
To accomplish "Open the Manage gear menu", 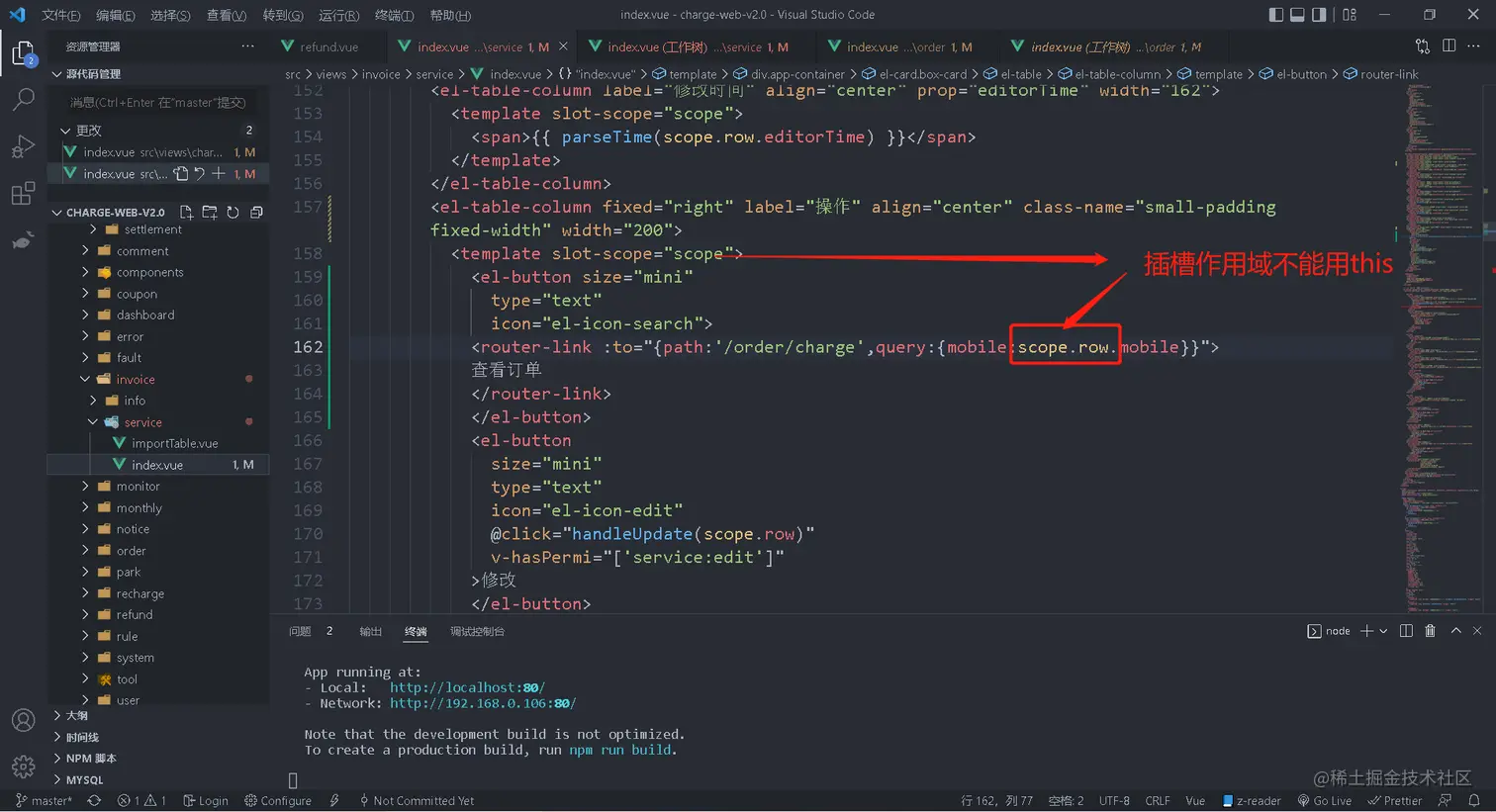I will click(23, 767).
